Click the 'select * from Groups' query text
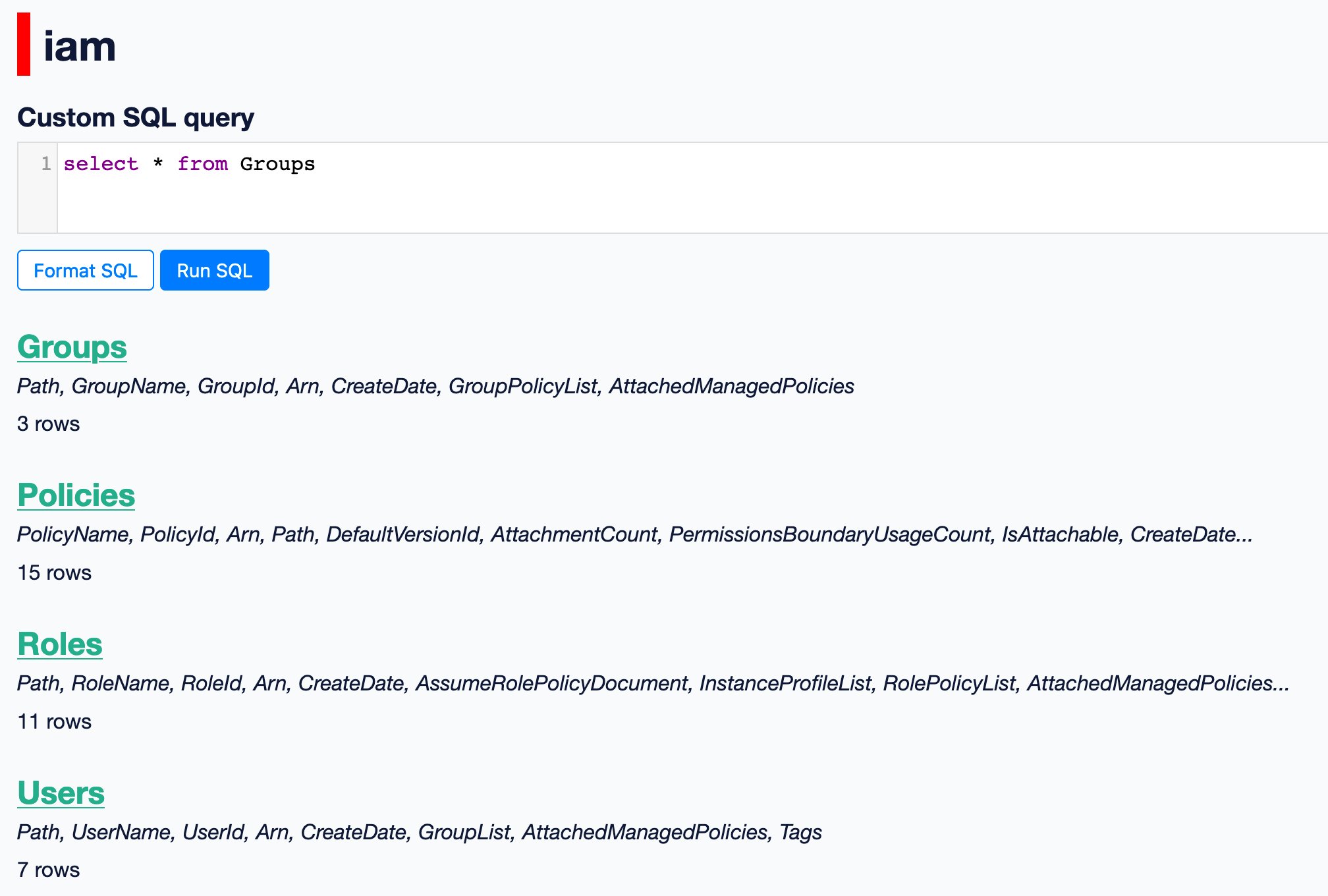1328x896 pixels. pyautogui.click(x=189, y=164)
